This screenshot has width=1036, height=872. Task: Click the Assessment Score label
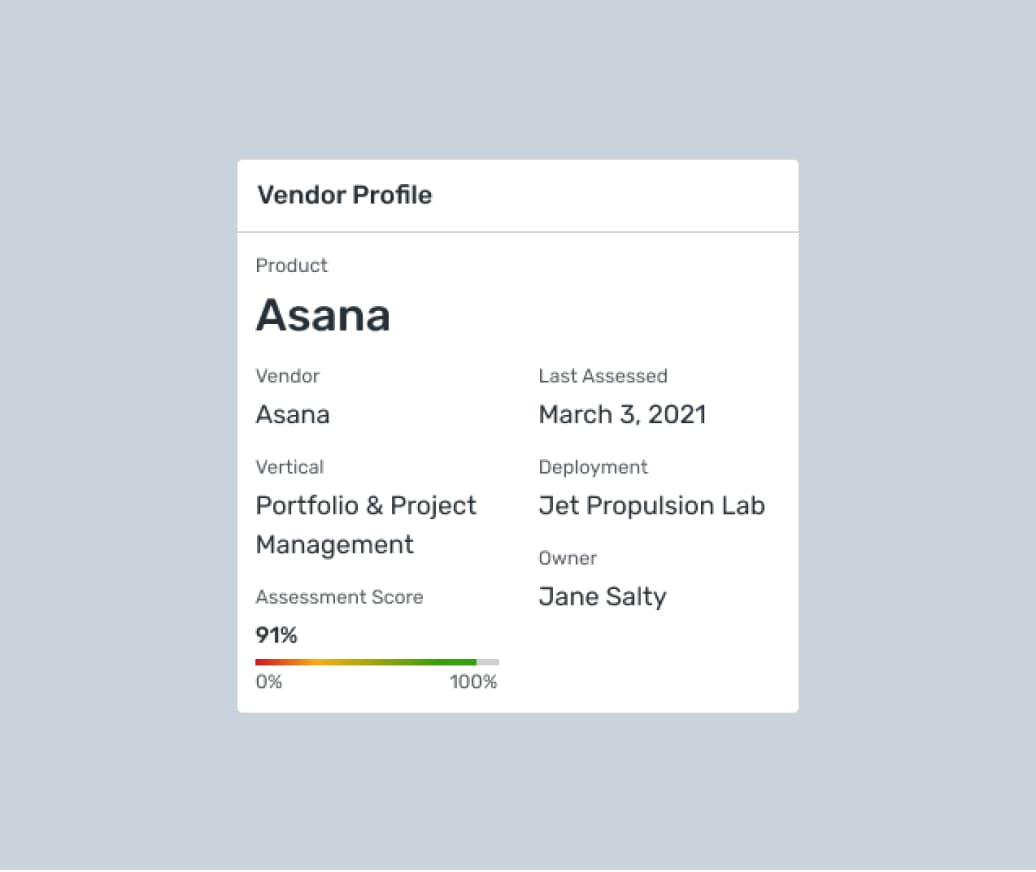pyautogui.click(x=339, y=597)
